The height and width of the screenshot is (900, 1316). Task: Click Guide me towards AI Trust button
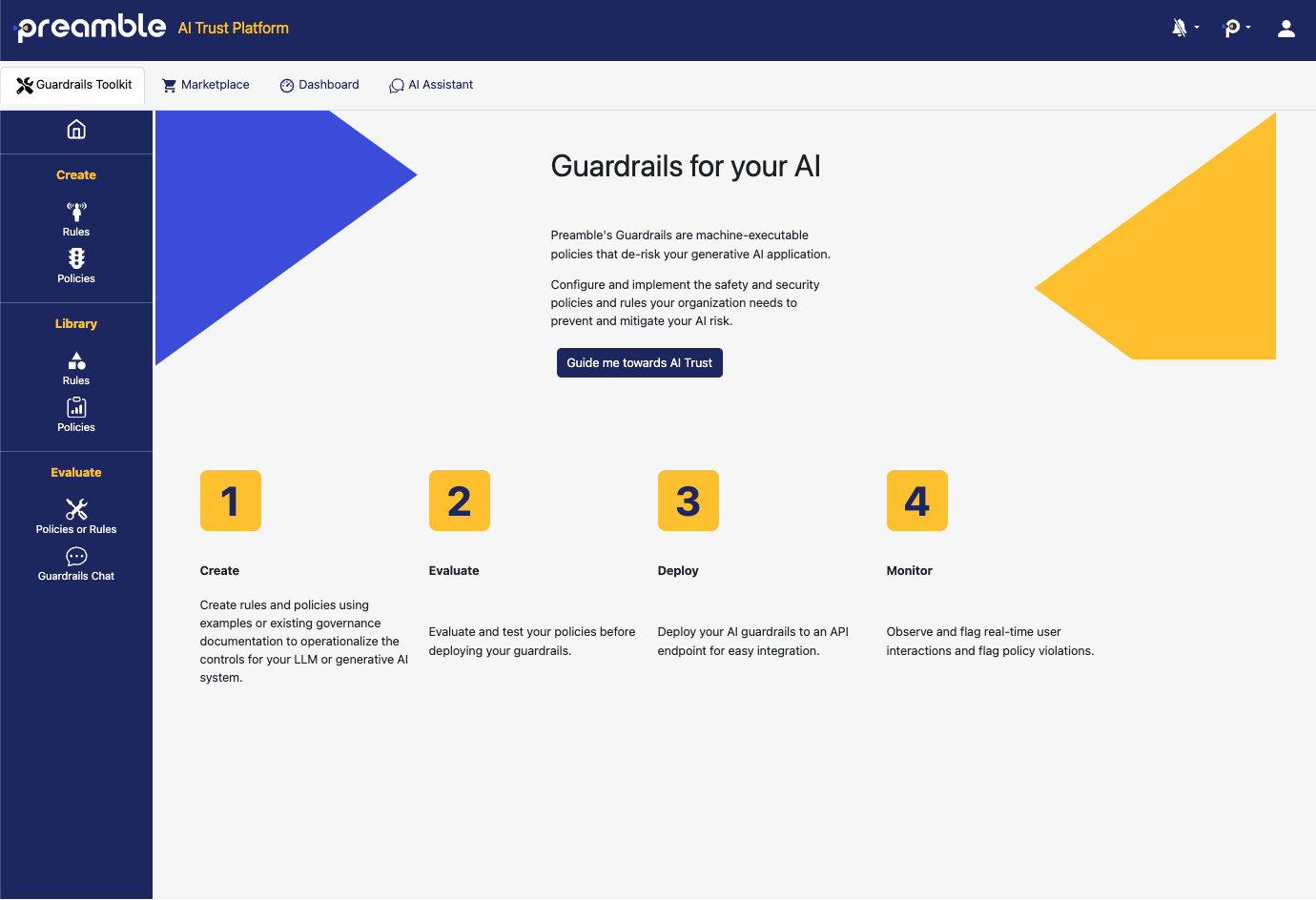click(639, 363)
